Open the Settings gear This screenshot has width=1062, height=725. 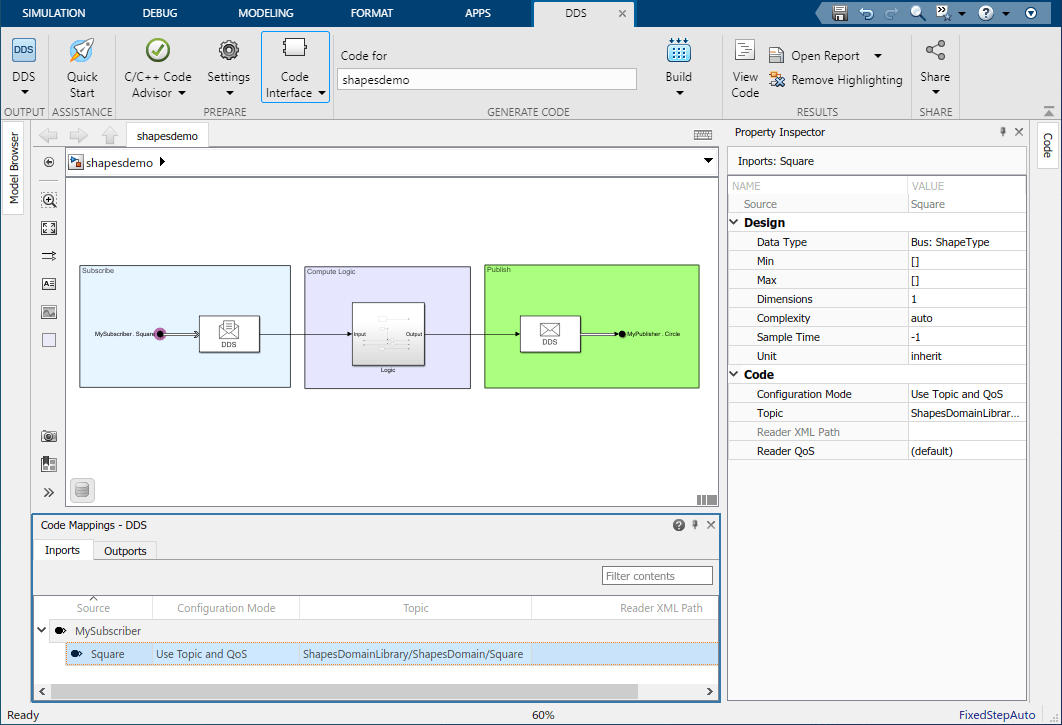tap(229, 50)
